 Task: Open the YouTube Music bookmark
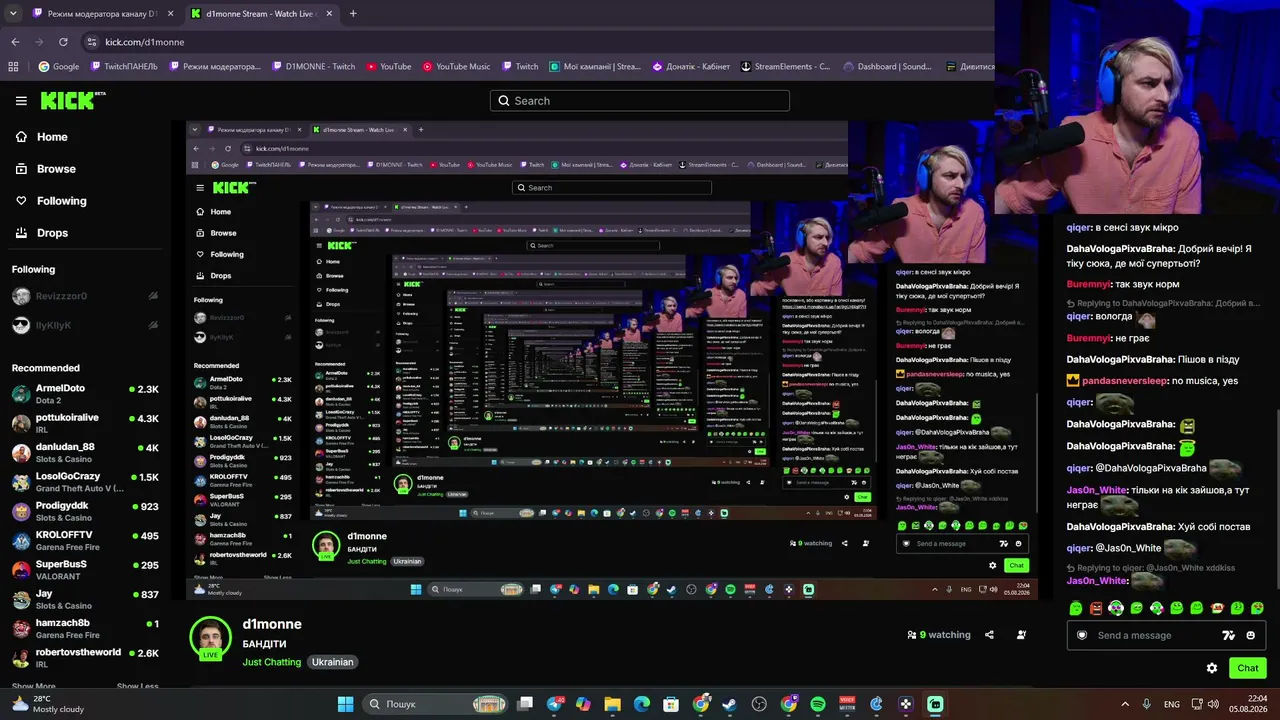coord(456,67)
